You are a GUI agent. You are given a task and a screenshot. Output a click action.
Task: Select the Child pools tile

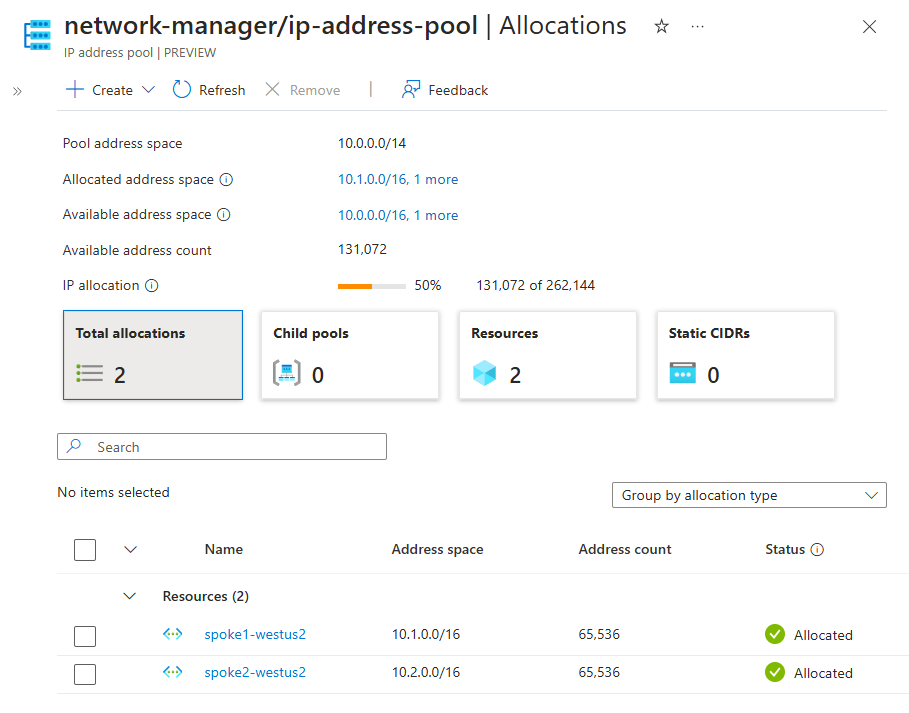click(x=350, y=355)
